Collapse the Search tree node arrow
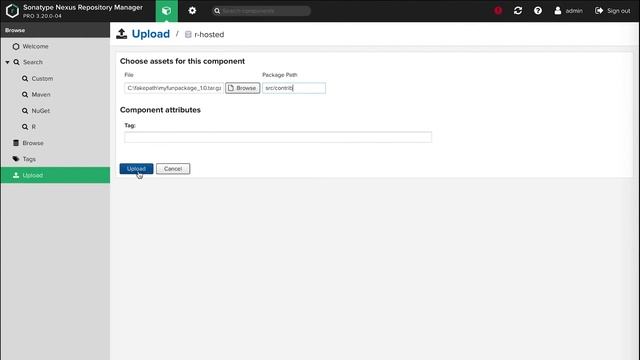The image size is (640, 360). click(7, 62)
